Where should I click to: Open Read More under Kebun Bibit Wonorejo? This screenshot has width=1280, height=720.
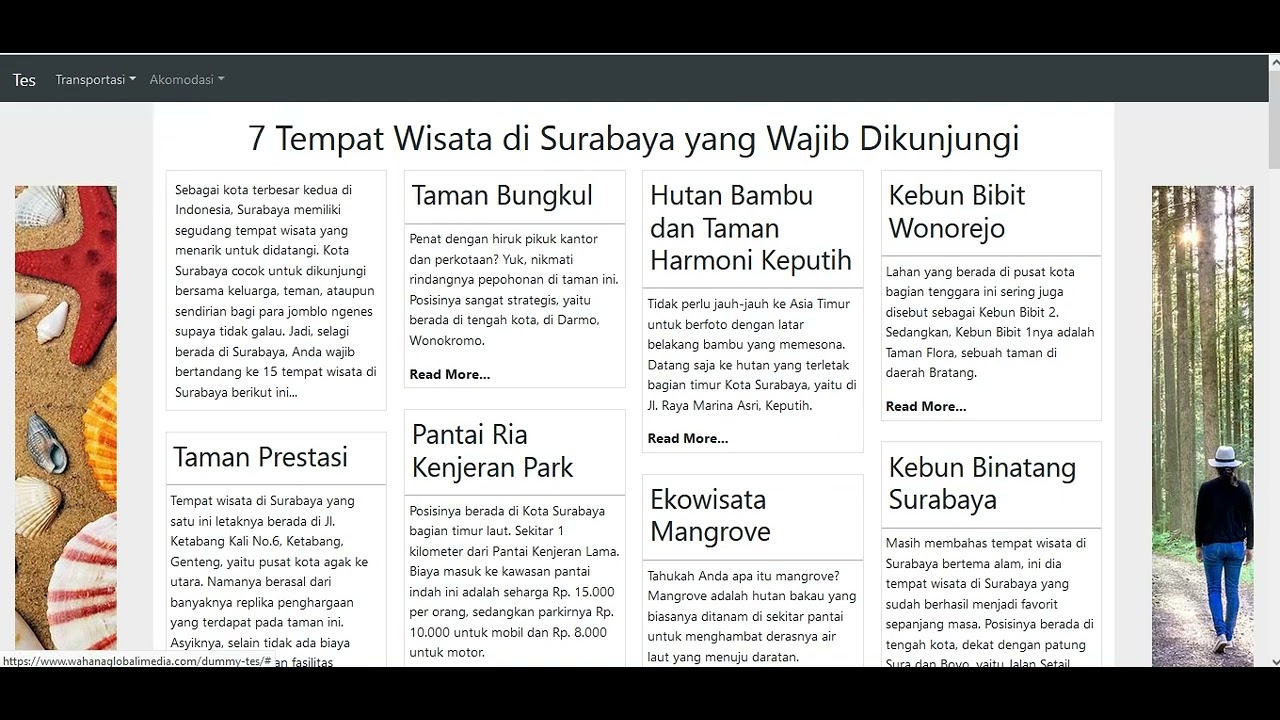coord(926,406)
